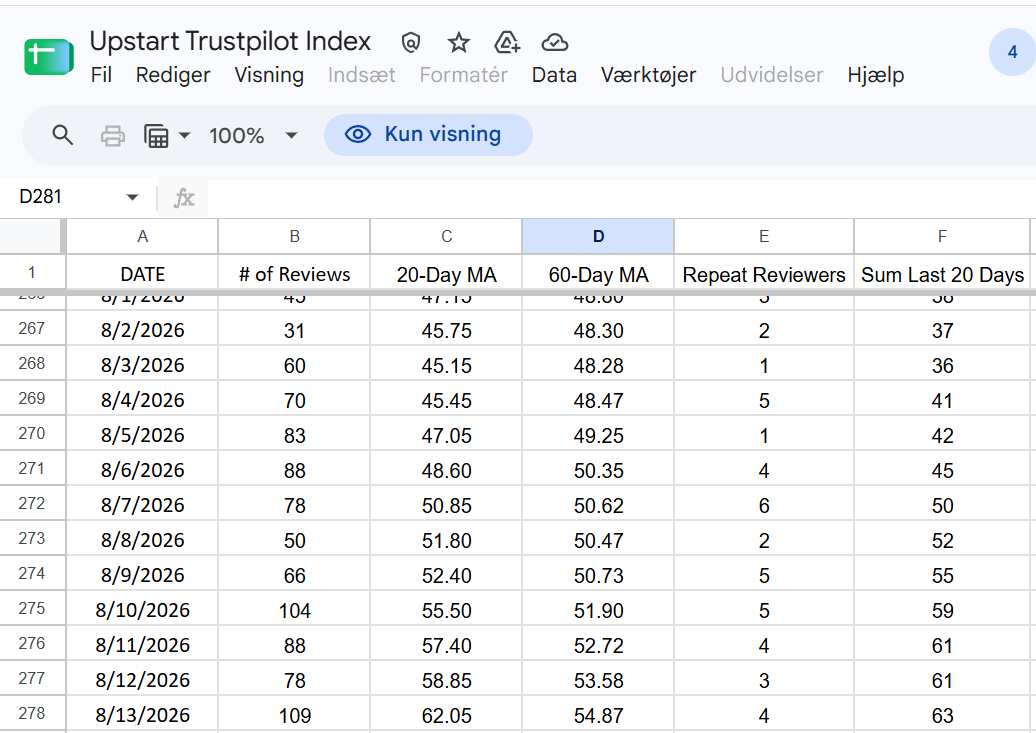Select the Sum Last 20 Days cell 59
This screenshot has width=1036, height=733.
coord(942,610)
